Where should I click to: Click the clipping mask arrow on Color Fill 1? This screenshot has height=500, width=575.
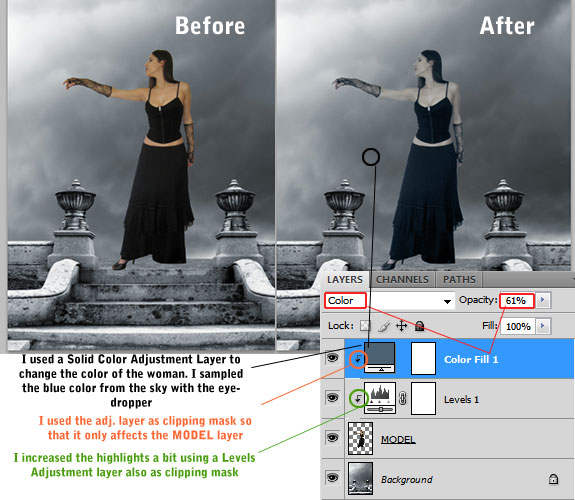(x=358, y=360)
